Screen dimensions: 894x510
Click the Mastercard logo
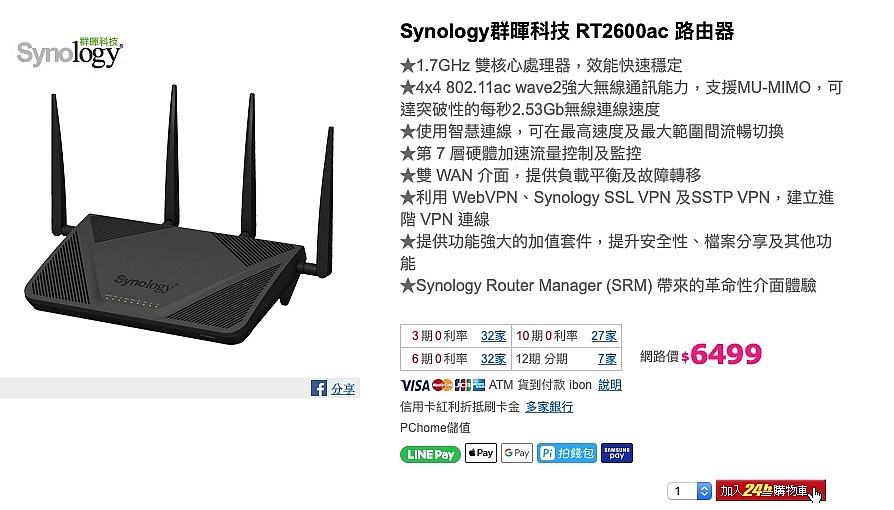(x=442, y=385)
